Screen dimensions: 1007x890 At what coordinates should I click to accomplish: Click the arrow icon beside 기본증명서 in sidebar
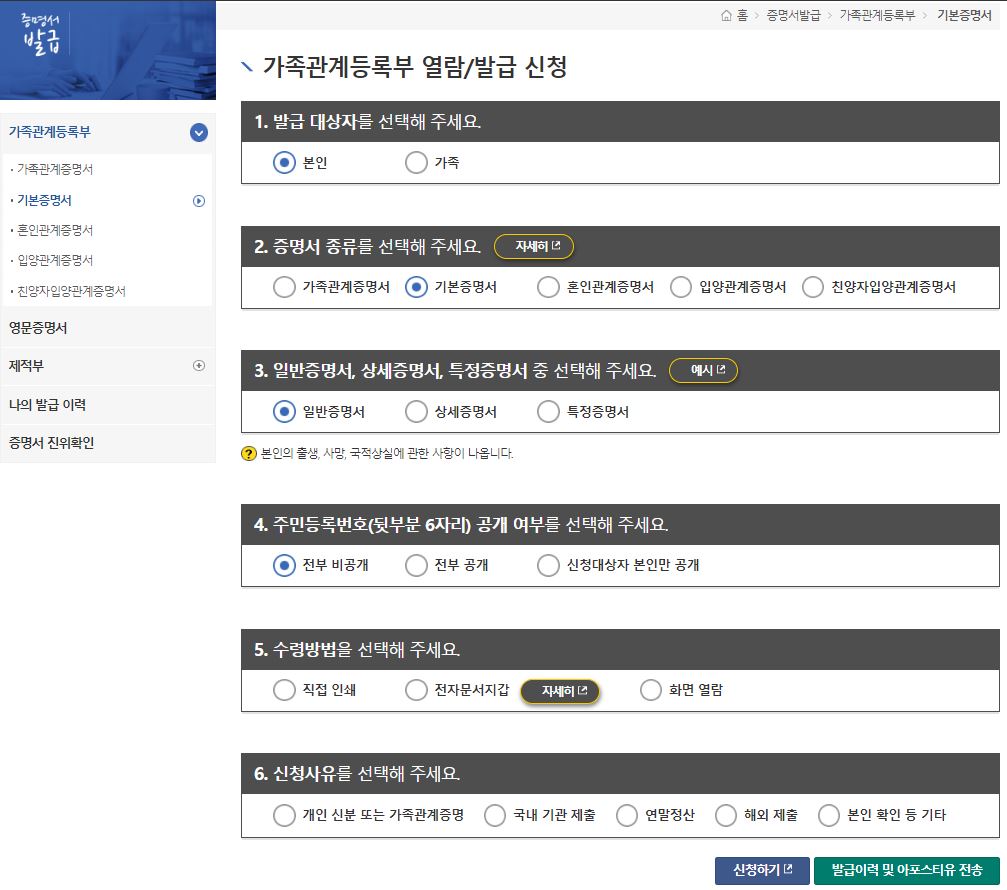(198, 200)
